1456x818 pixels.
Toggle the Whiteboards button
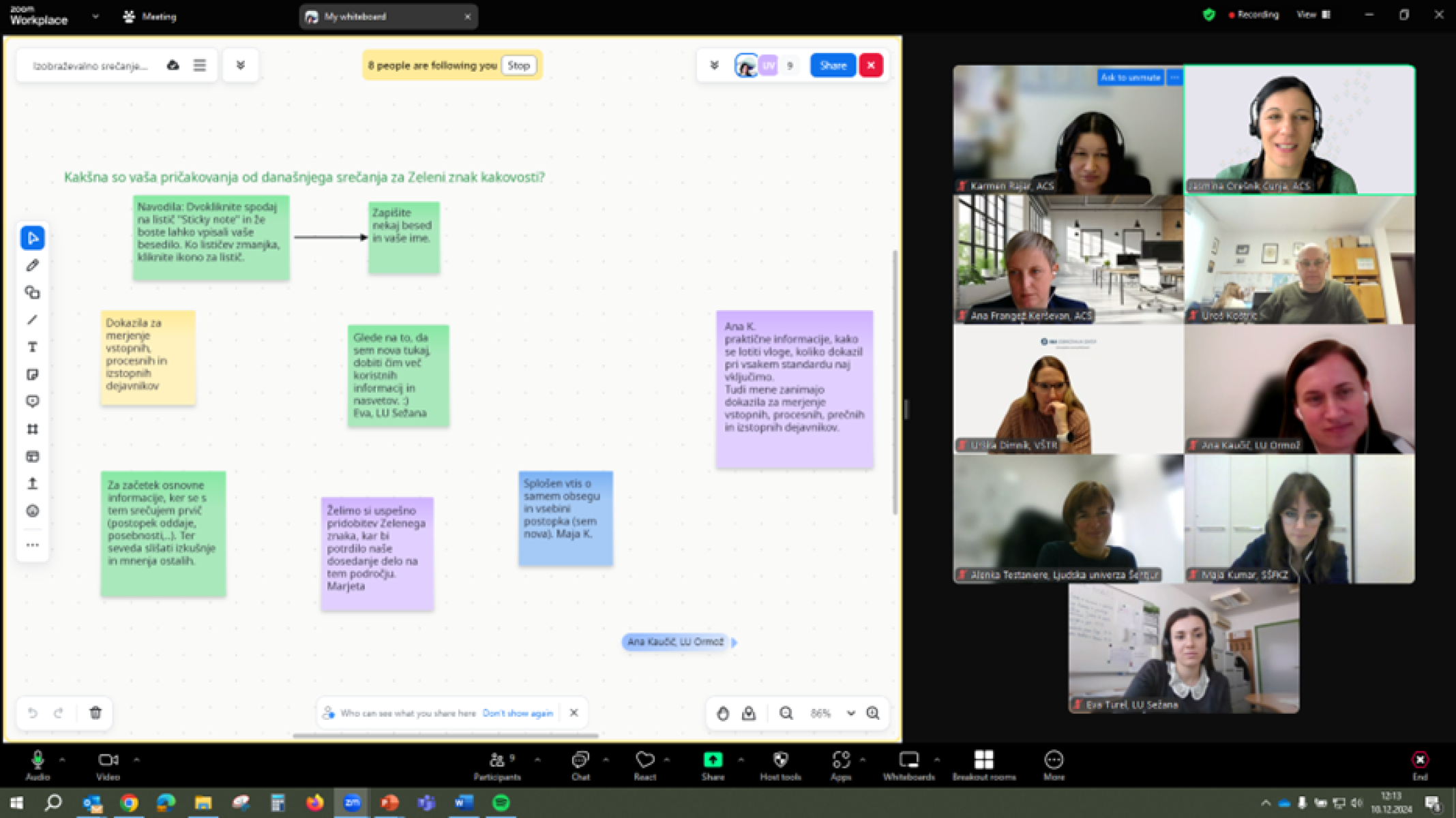[x=908, y=765]
